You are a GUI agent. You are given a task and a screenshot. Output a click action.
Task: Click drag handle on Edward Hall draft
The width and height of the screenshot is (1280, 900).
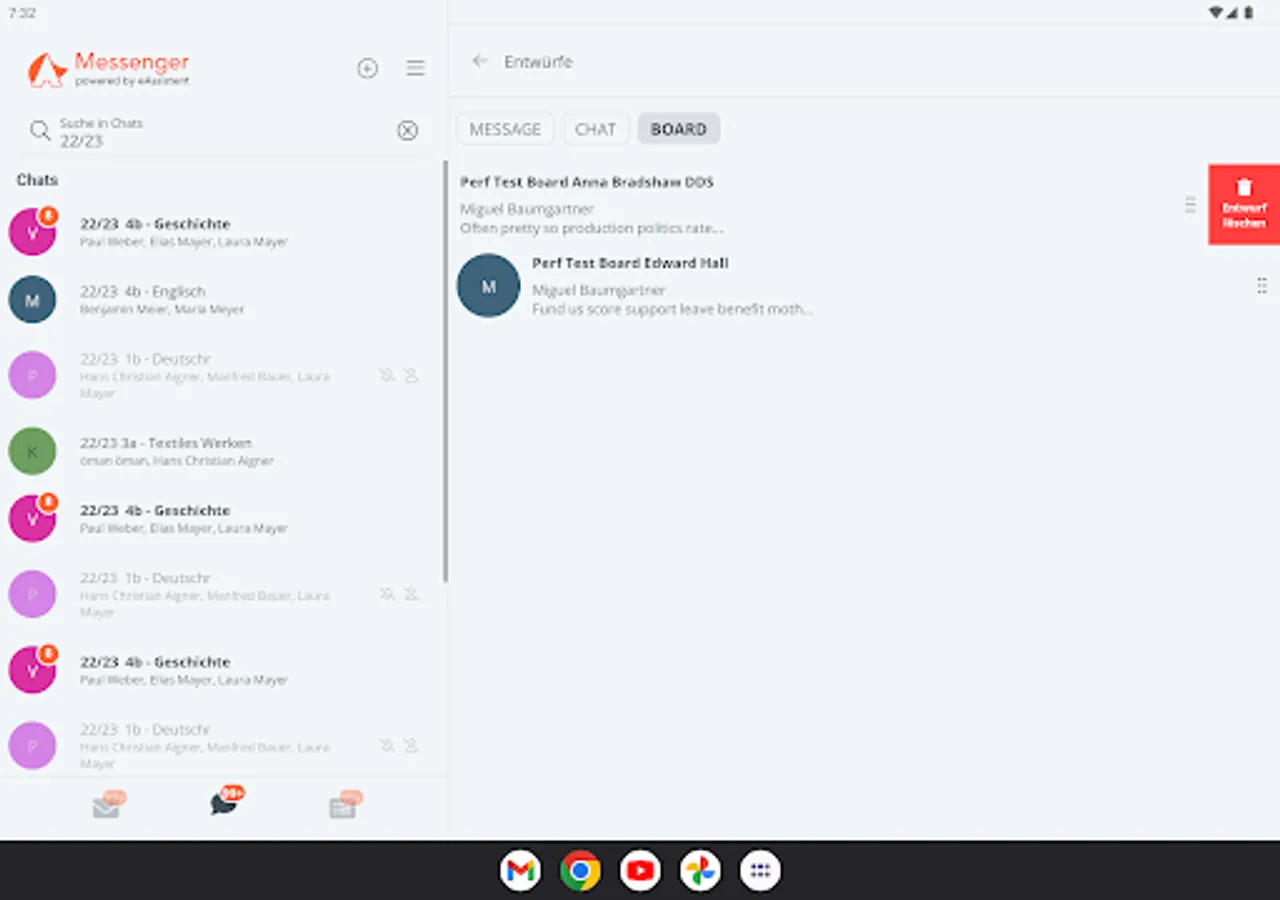tap(1261, 286)
